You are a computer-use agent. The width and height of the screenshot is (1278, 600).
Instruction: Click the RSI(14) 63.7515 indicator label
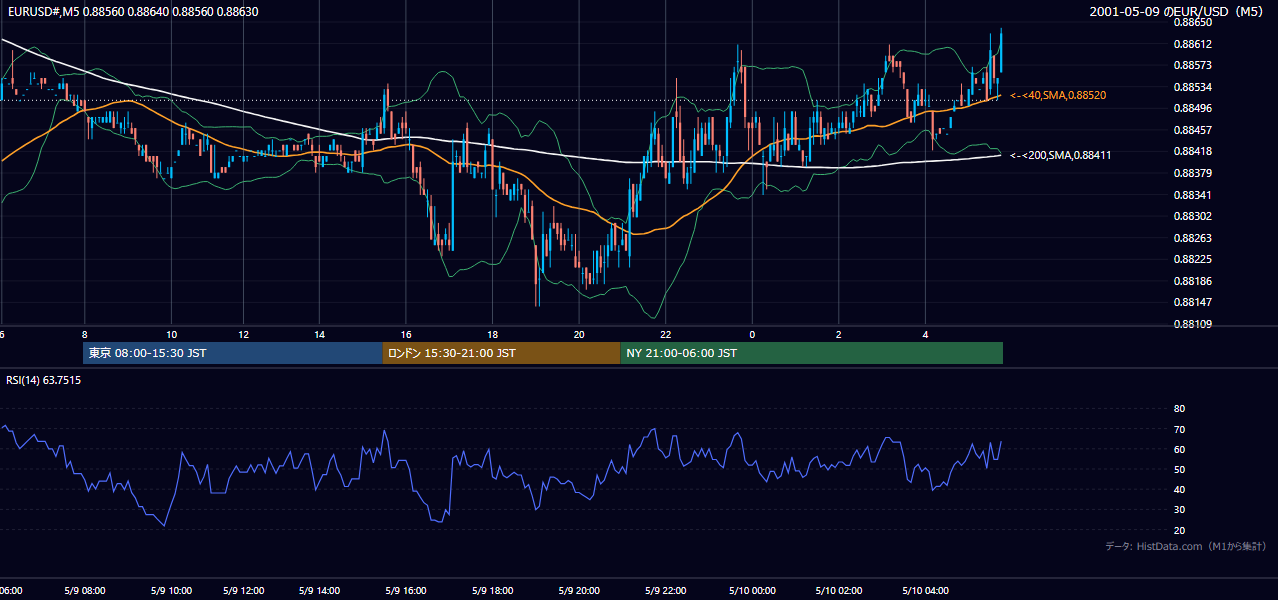pyautogui.click(x=44, y=380)
